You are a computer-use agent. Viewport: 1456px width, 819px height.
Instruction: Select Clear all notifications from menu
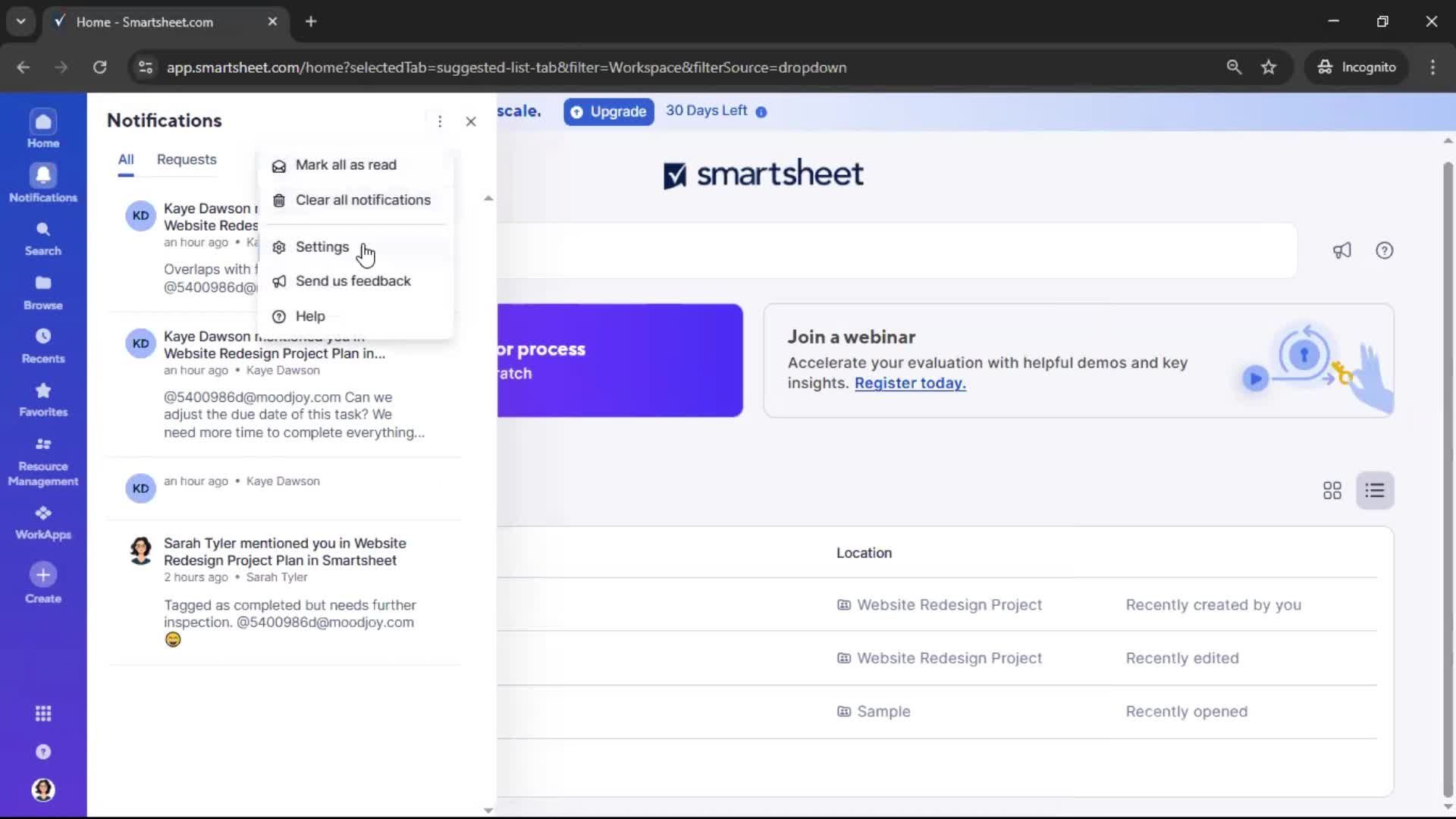click(x=363, y=199)
